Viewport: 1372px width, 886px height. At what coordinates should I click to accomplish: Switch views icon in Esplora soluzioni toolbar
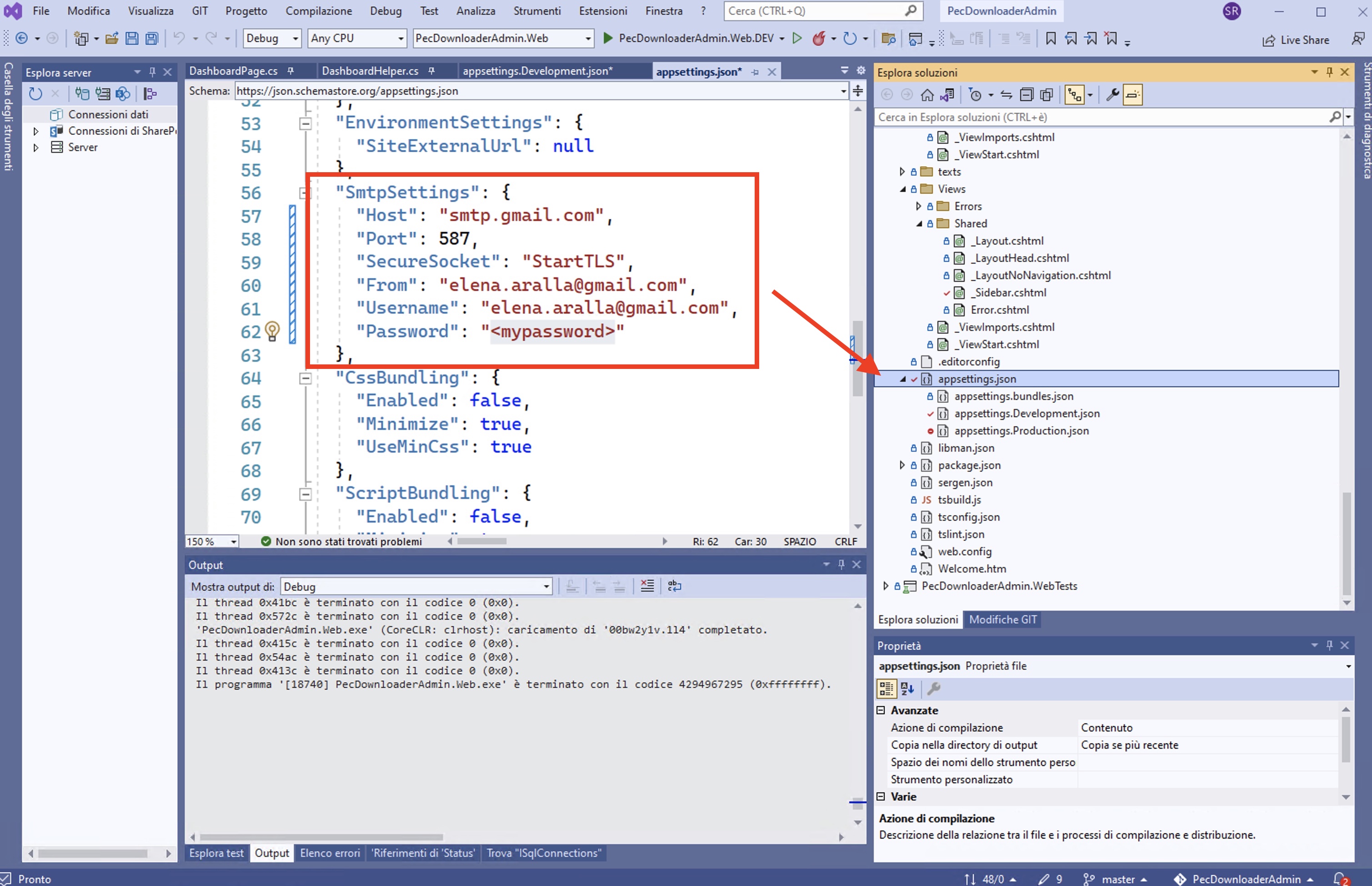coord(947,95)
